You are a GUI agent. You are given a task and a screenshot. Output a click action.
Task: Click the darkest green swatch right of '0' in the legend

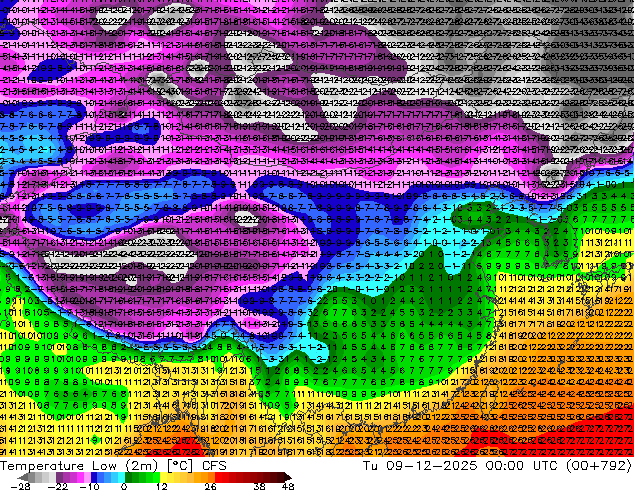pos(129,477)
